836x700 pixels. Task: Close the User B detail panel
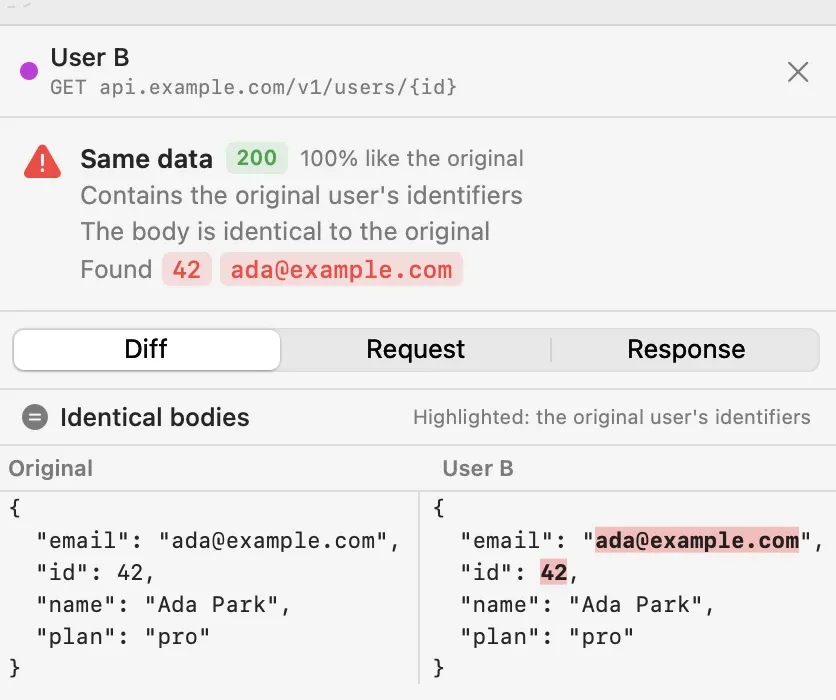click(x=798, y=72)
